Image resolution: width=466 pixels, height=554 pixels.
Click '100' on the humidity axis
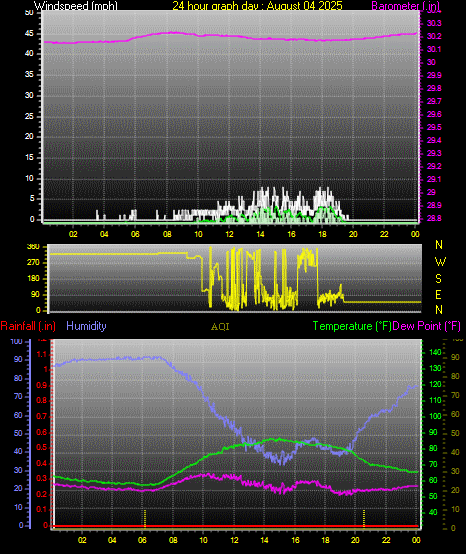click(x=17, y=342)
